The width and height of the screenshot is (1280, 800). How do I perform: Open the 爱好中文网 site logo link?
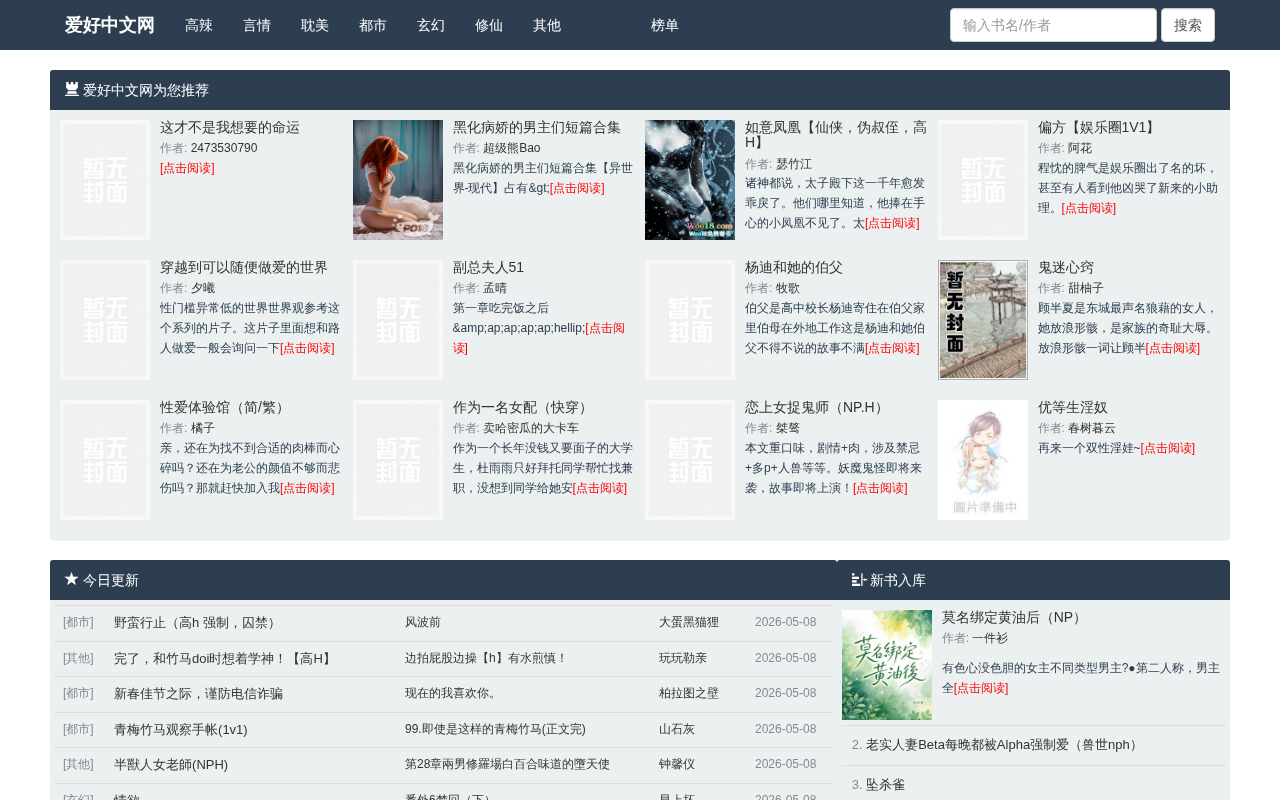click(110, 25)
